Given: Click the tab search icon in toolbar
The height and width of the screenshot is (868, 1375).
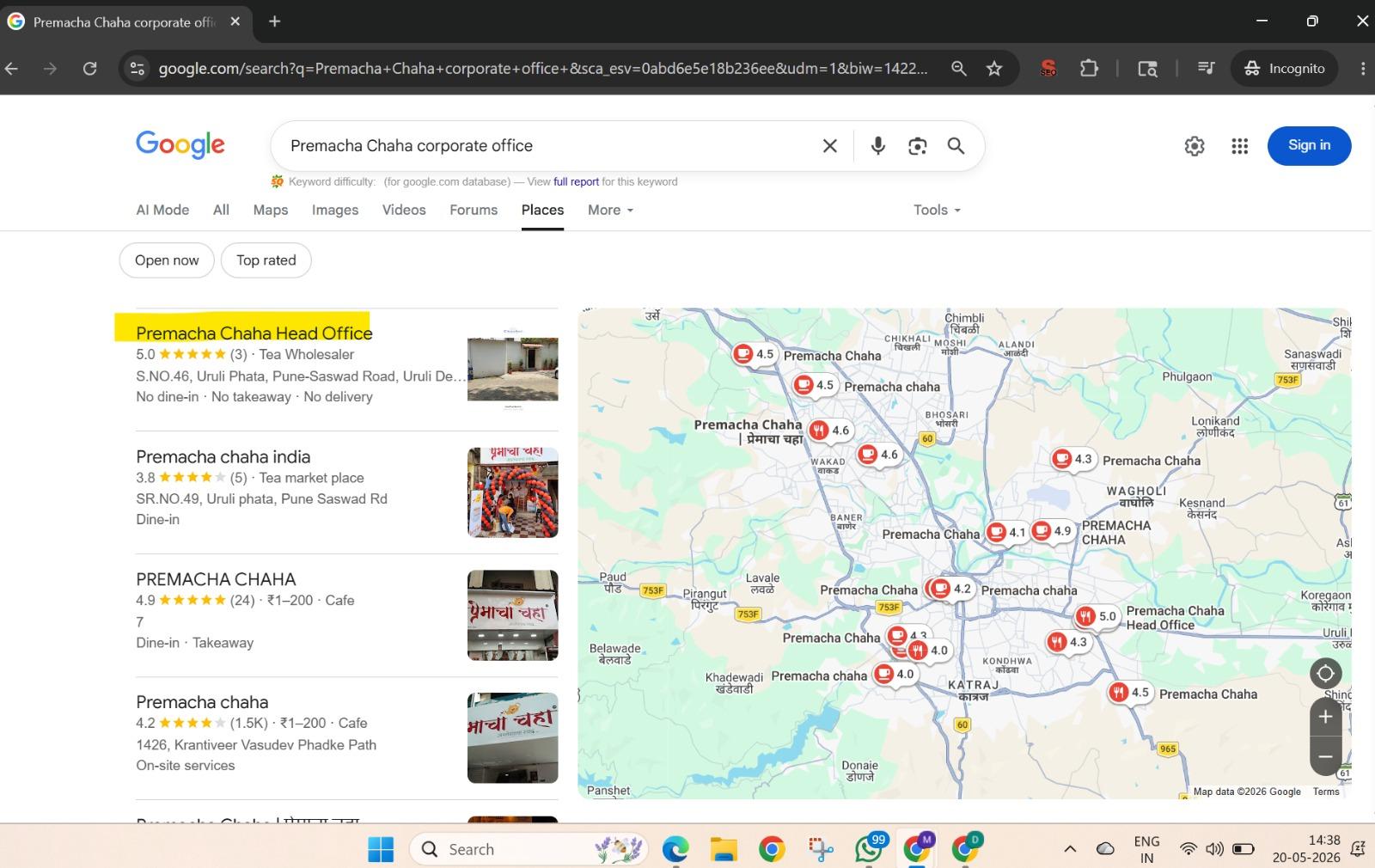Looking at the screenshot, I should tap(1147, 69).
